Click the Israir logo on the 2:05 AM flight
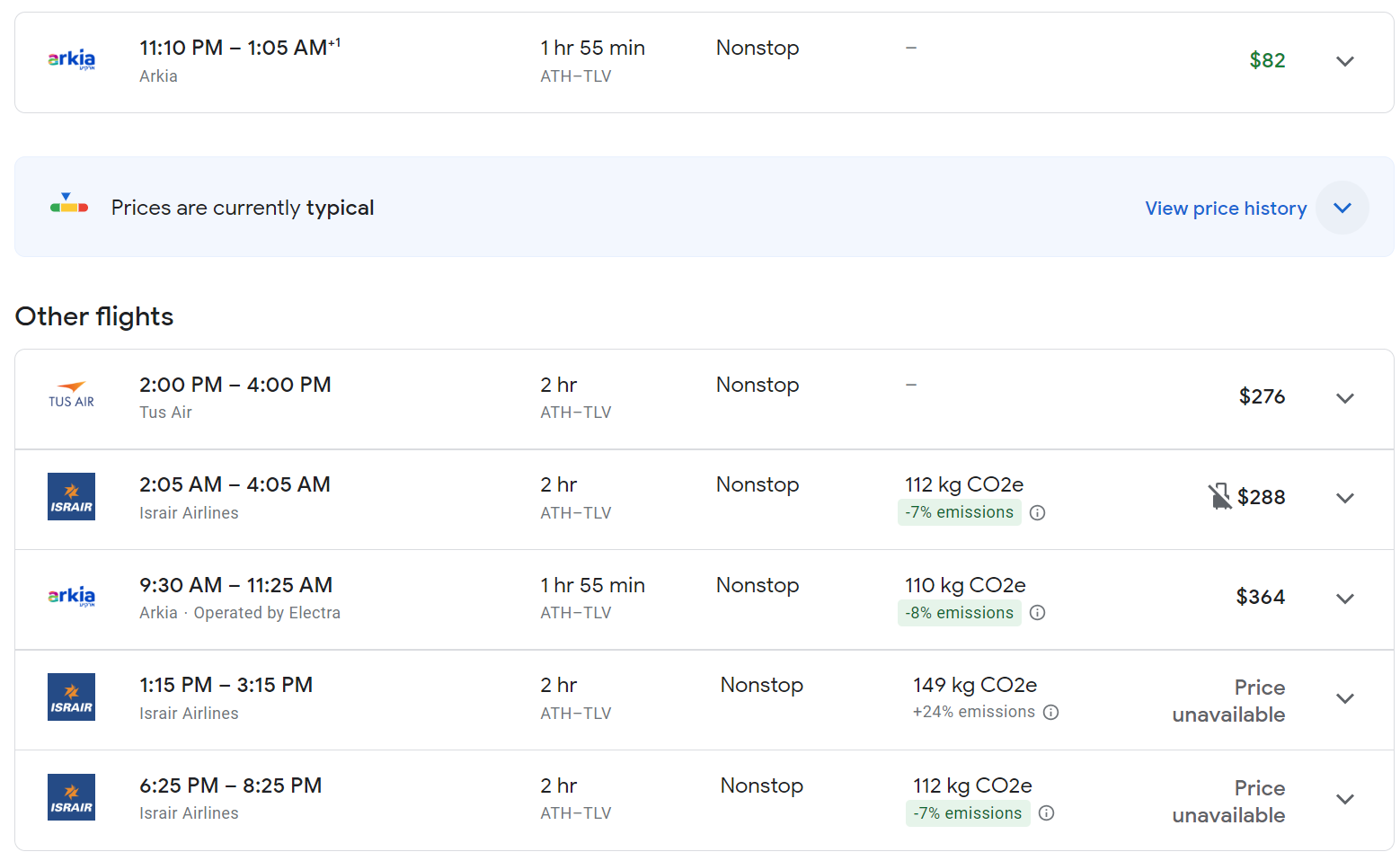 pos(71,497)
